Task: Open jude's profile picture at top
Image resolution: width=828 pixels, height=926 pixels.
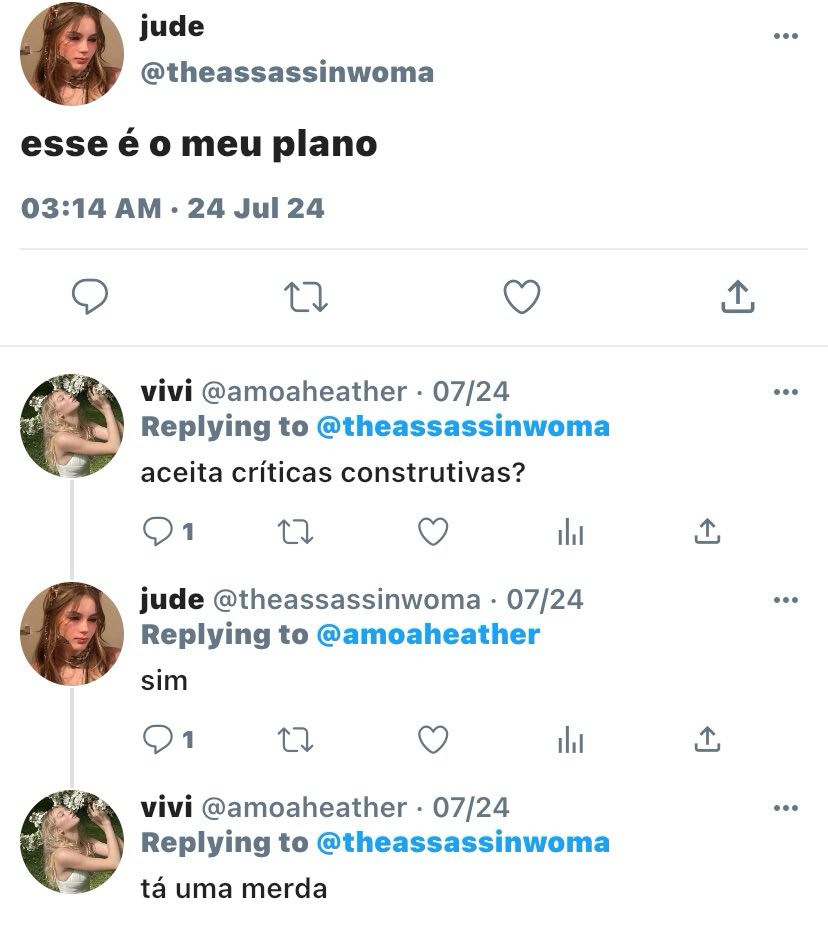Action: point(72,54)
